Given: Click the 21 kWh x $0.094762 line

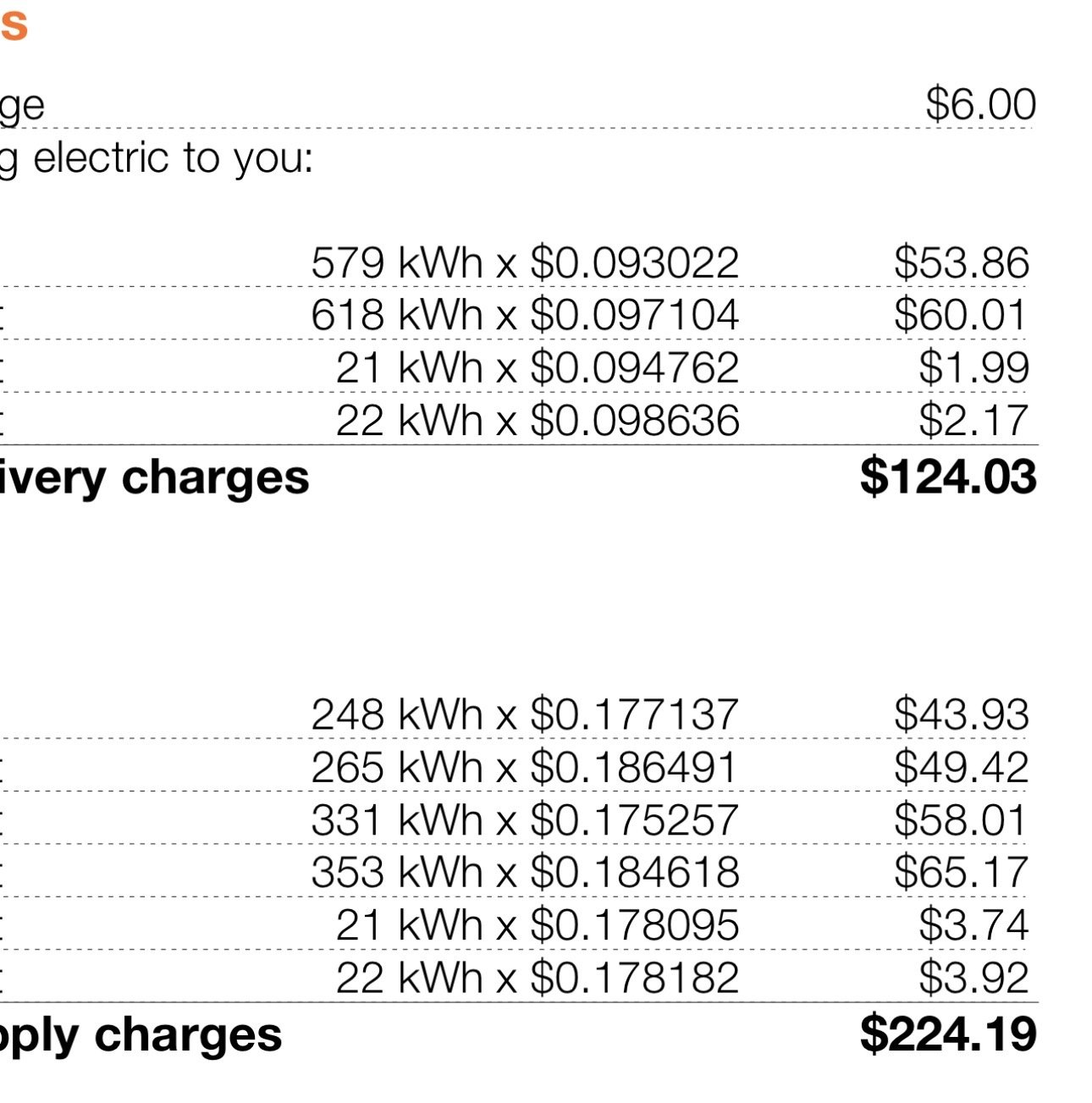Looking at the screenshot, I should coord(538,368).
